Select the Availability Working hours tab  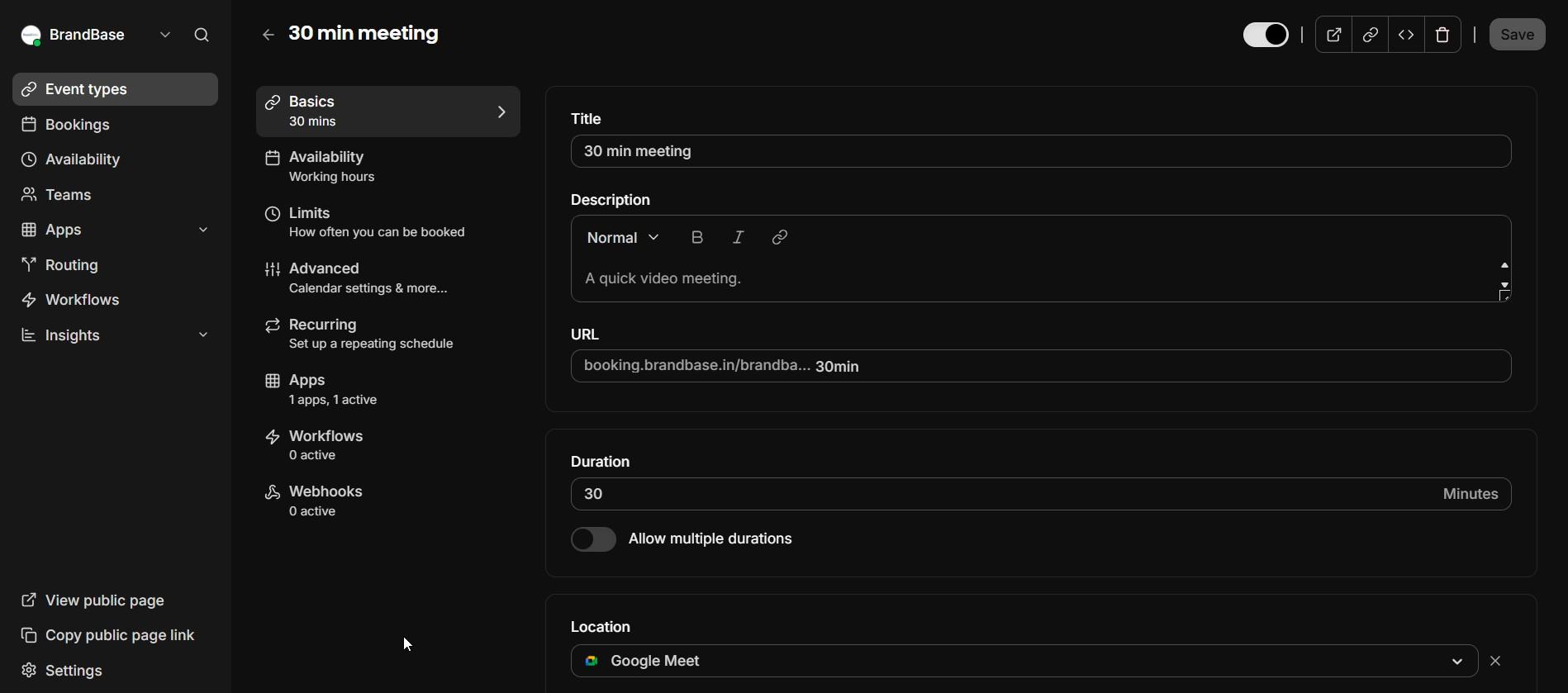coord(388,167)
